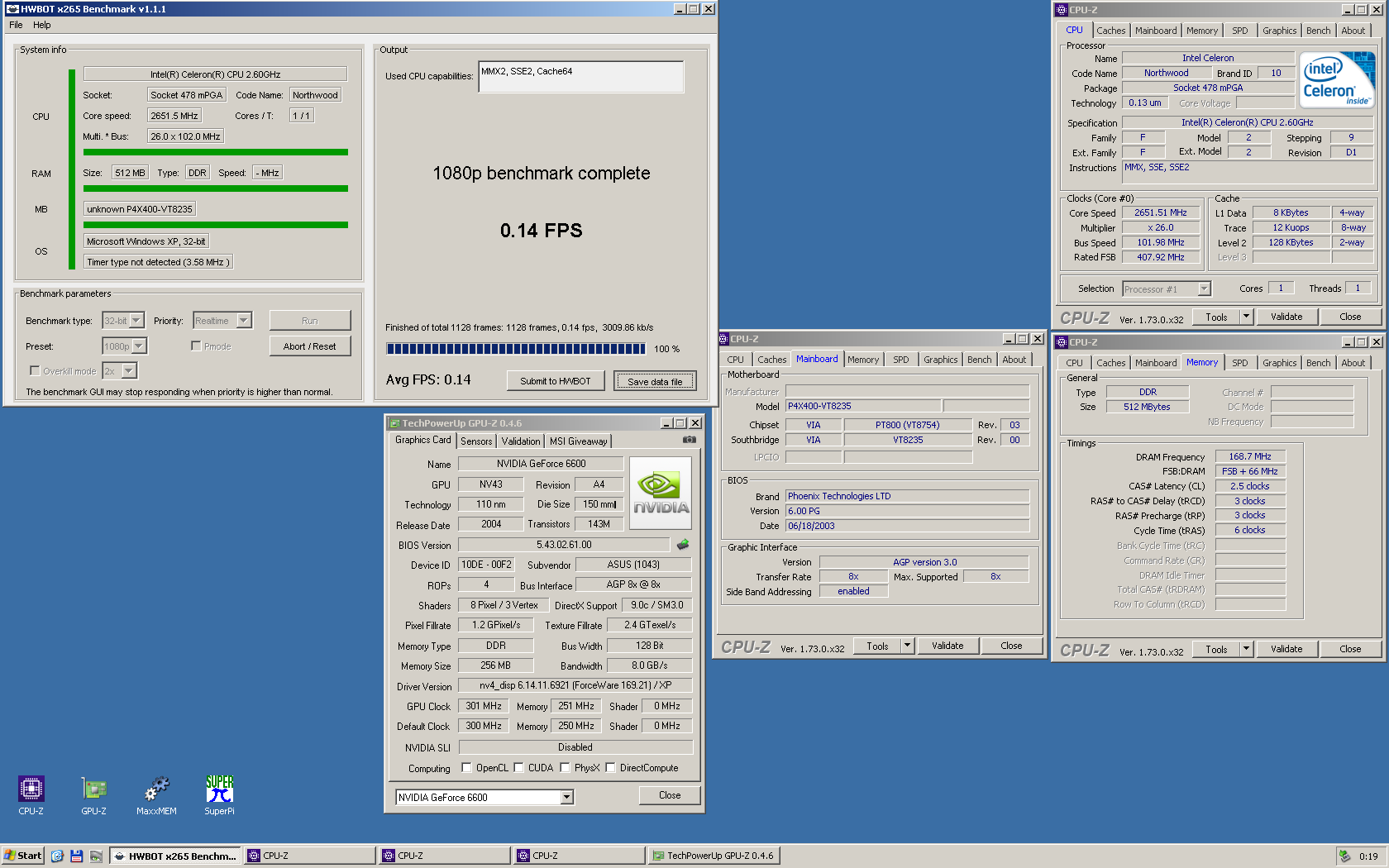Click the HWBOT x265 title bar icon
This screenshot has height=868, width=1389.
click(12, 9)
